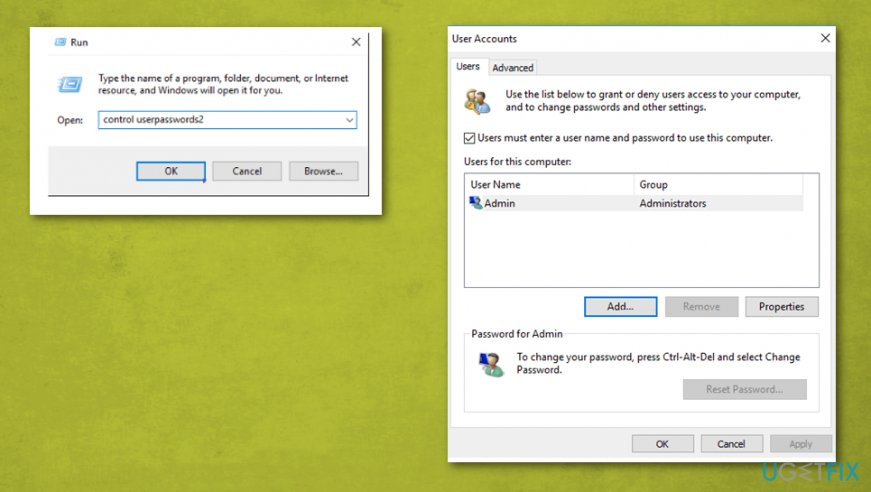Uncheck Users must enter a user name checkbox
This screenshot has height=492, width=871.
[471, 138]
